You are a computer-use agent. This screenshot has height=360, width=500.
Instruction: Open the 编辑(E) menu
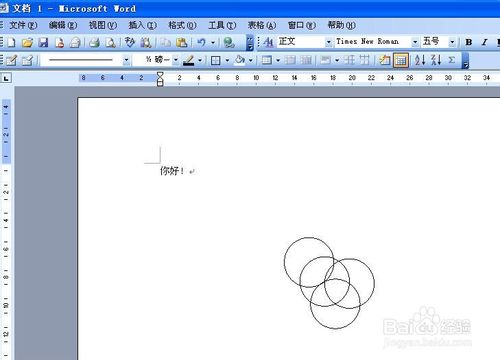(63, 25)
